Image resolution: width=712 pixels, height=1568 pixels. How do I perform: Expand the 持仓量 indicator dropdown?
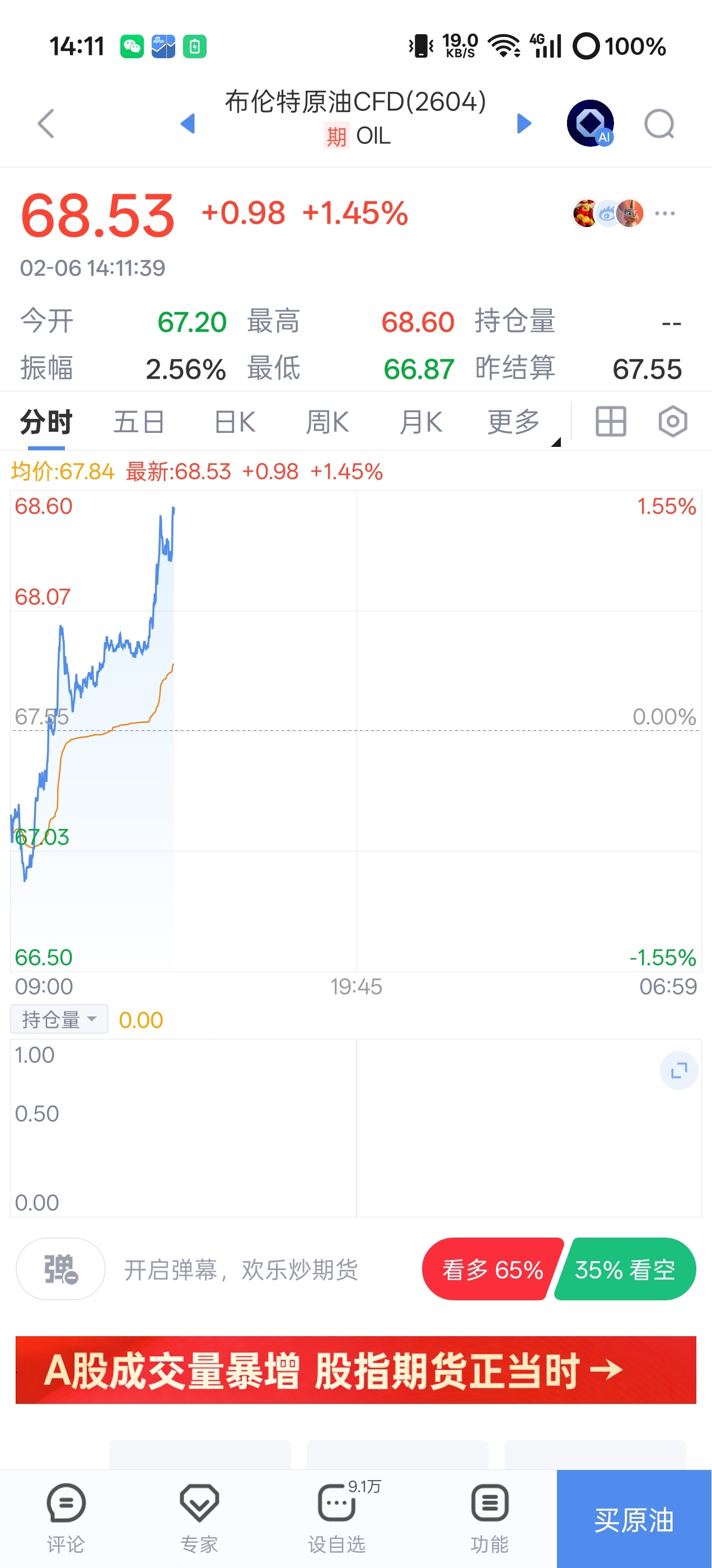(59, 1019)
